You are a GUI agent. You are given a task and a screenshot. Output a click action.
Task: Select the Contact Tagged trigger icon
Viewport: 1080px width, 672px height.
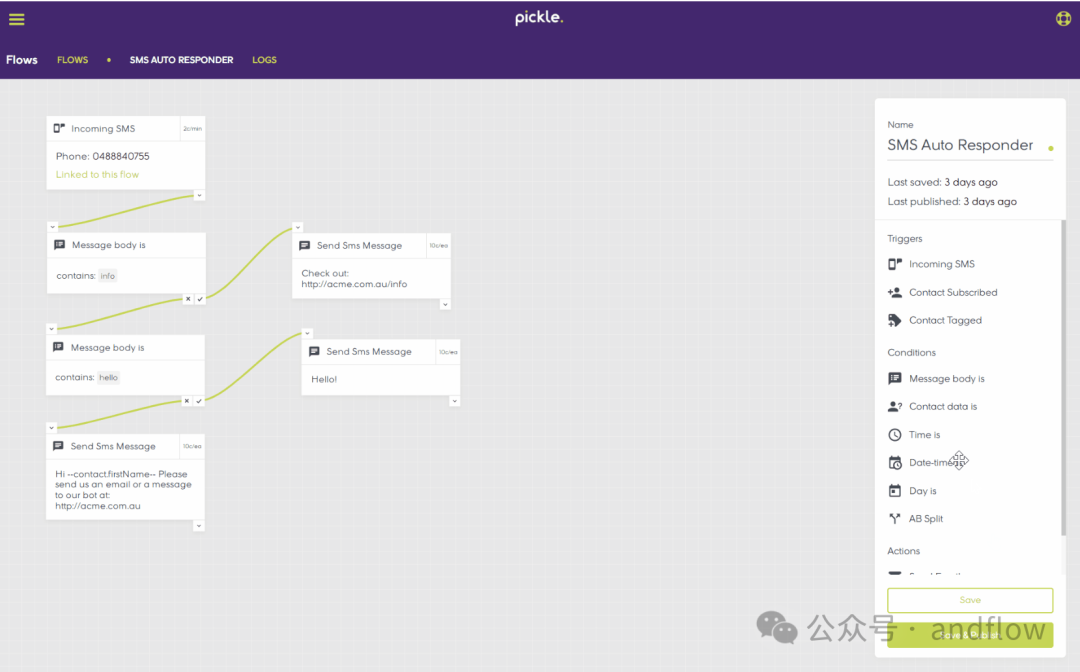pyautogui.click(x=895, y=320)
